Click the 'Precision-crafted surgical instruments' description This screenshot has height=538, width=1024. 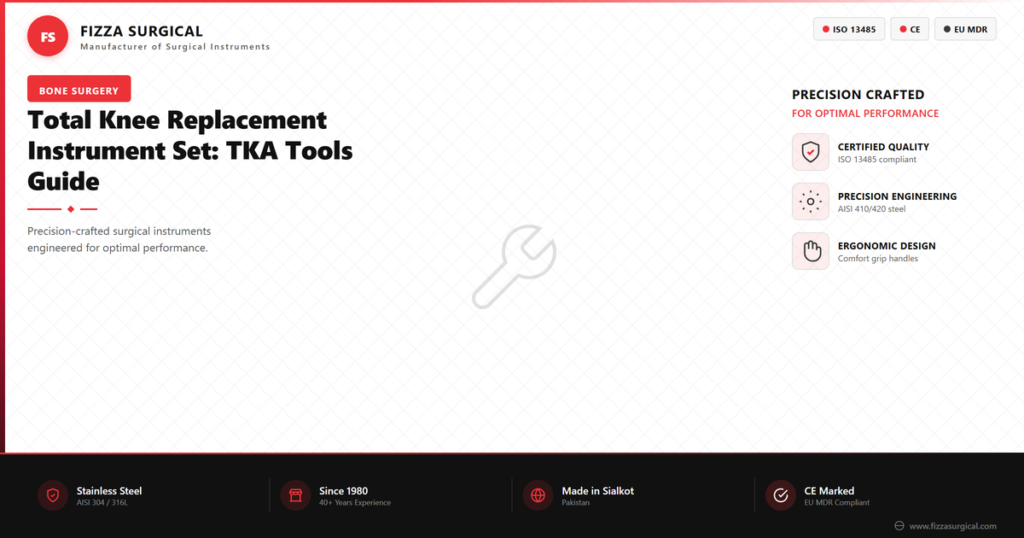click(119, 240)
